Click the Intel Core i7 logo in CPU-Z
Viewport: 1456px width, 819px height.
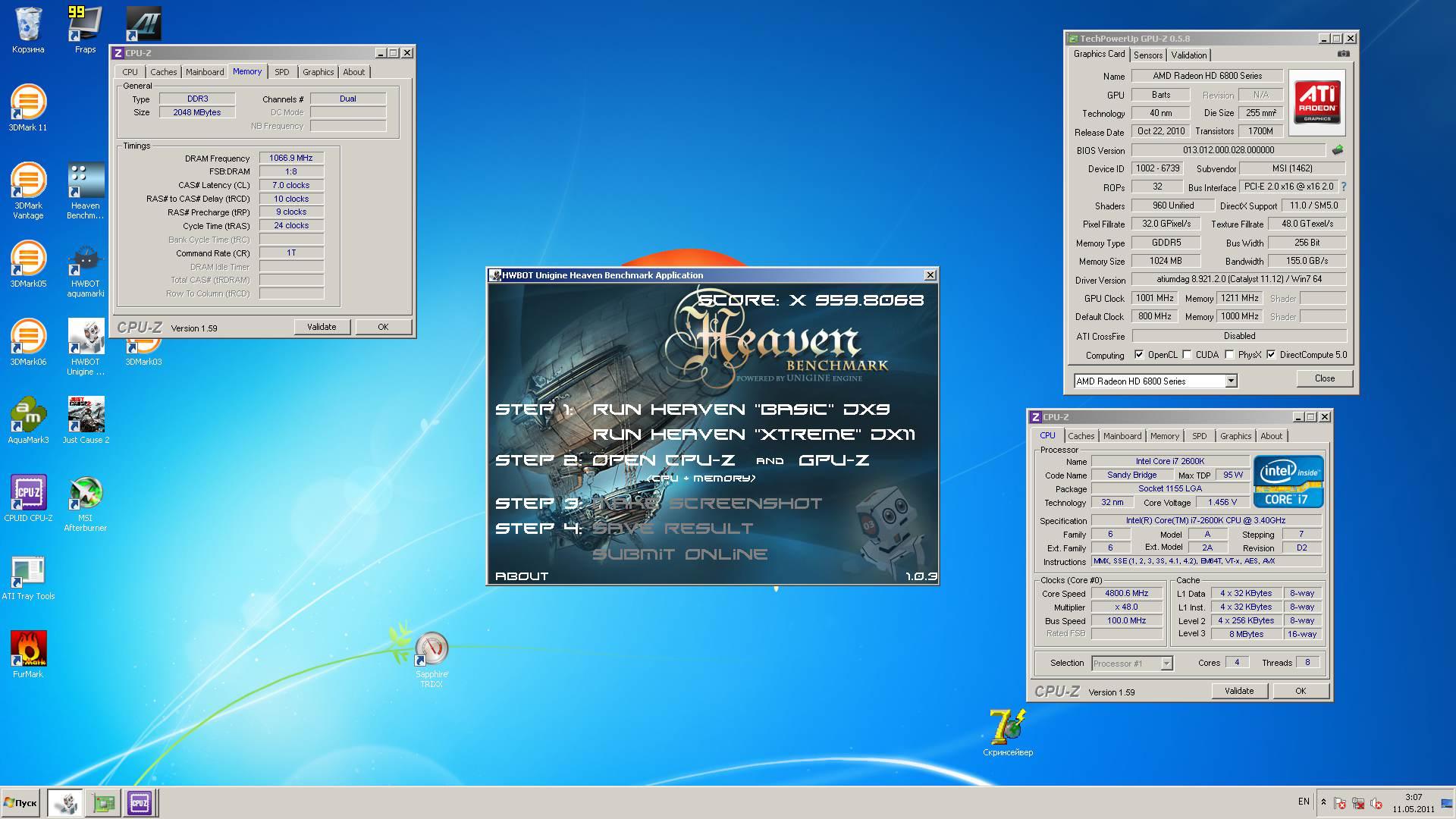(x=1288, y=482)
